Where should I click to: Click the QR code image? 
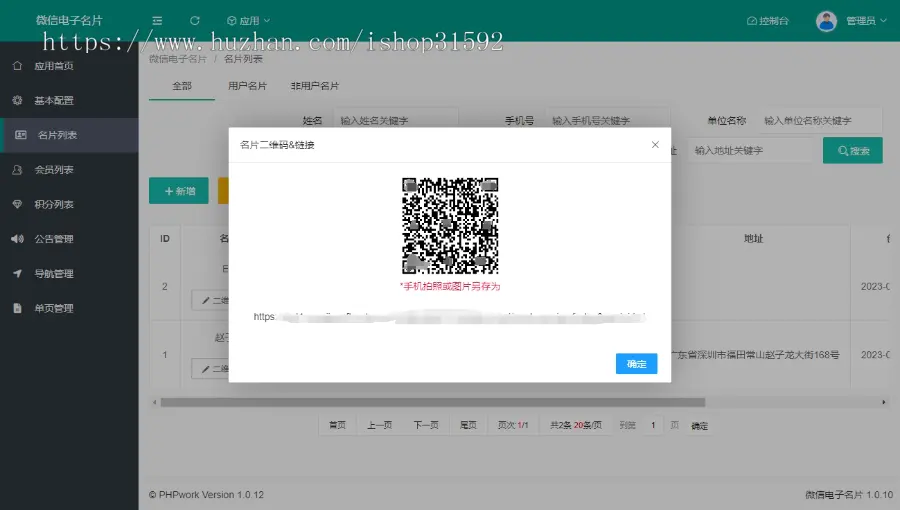coord(450,225)
